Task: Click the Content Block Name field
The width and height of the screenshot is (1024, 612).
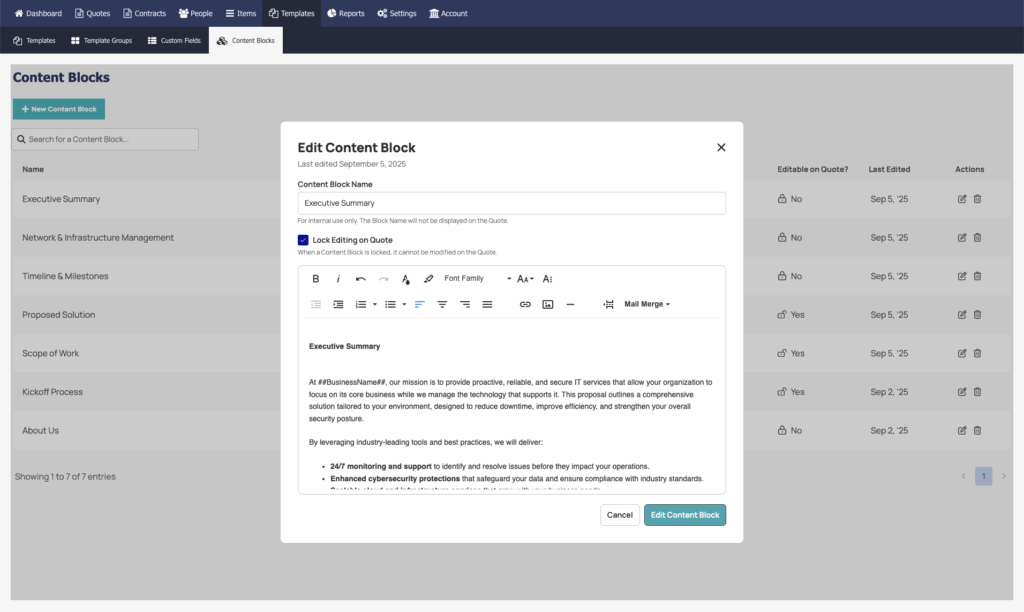Action: coord(511,203)
